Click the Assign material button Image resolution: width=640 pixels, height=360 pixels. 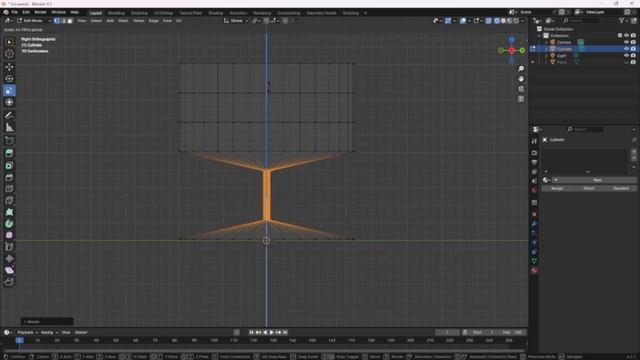[x=557, y=189]
